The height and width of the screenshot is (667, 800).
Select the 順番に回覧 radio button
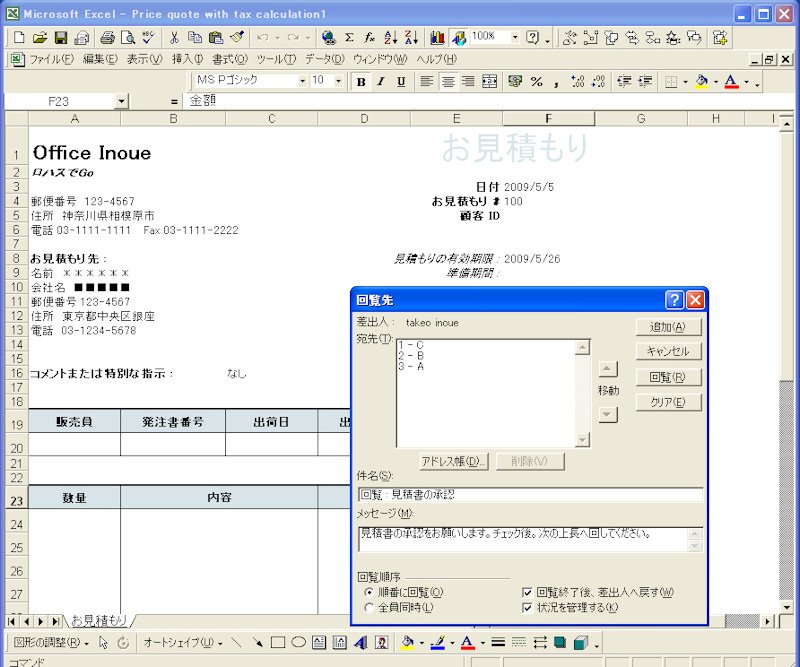click(369, 592)
